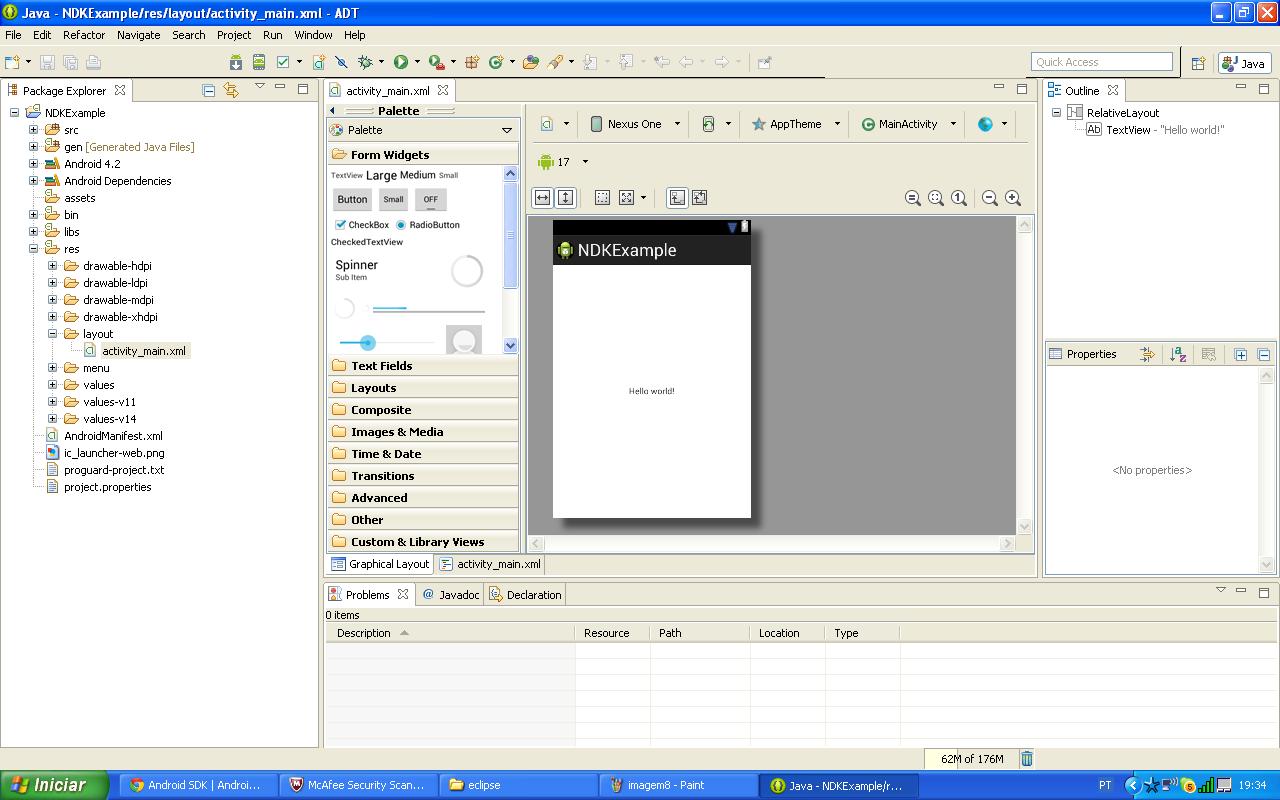
Task: Toggle layout width fill horizontal button
Action: coord(542,198)
